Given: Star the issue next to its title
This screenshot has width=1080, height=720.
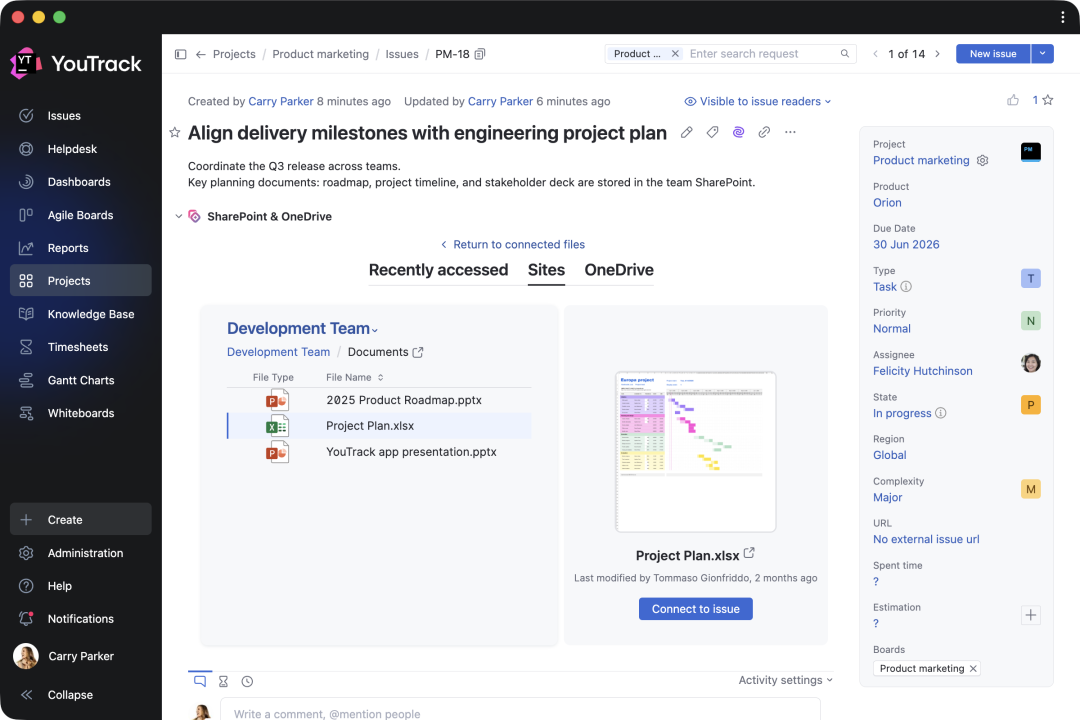Looking at the screenshot, I should tap(175, 132).
